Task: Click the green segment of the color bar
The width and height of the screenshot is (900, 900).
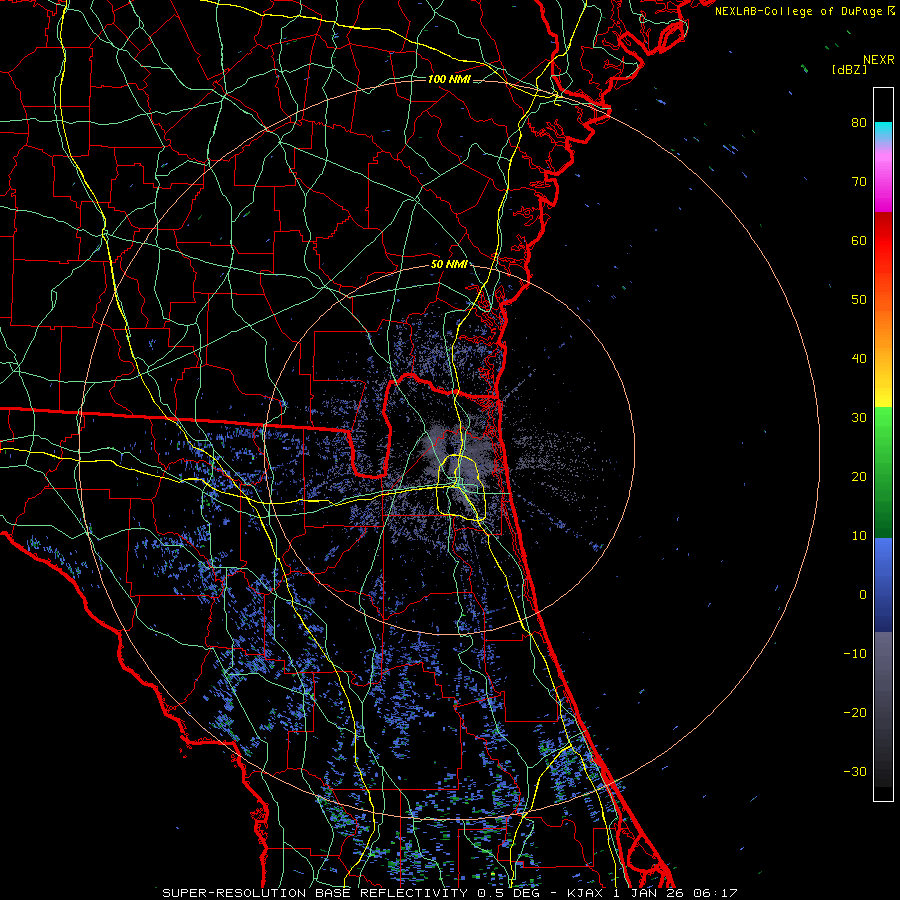Action: point(883,472)
